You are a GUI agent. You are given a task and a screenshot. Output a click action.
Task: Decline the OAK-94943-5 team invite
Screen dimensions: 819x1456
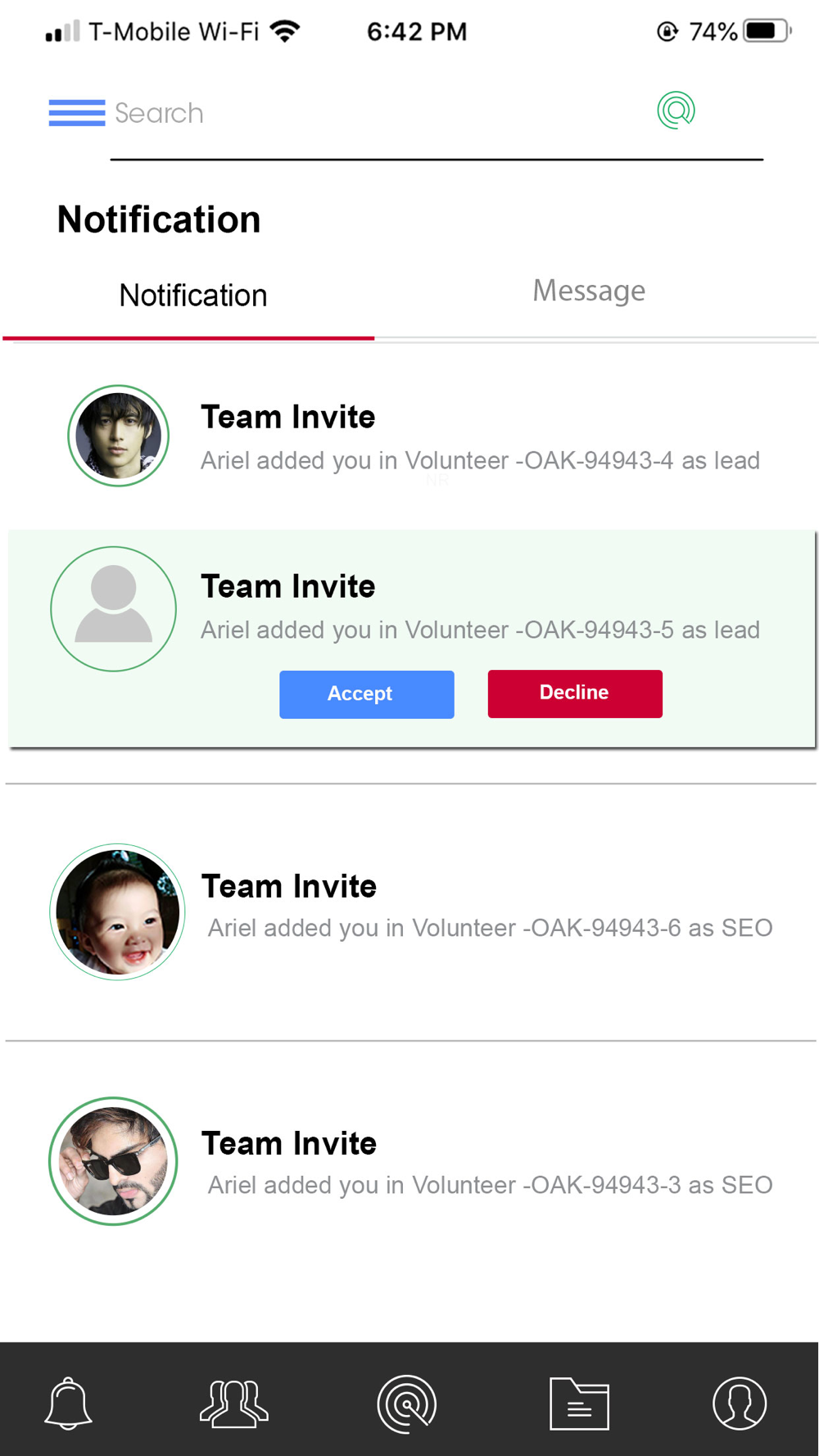575,693
